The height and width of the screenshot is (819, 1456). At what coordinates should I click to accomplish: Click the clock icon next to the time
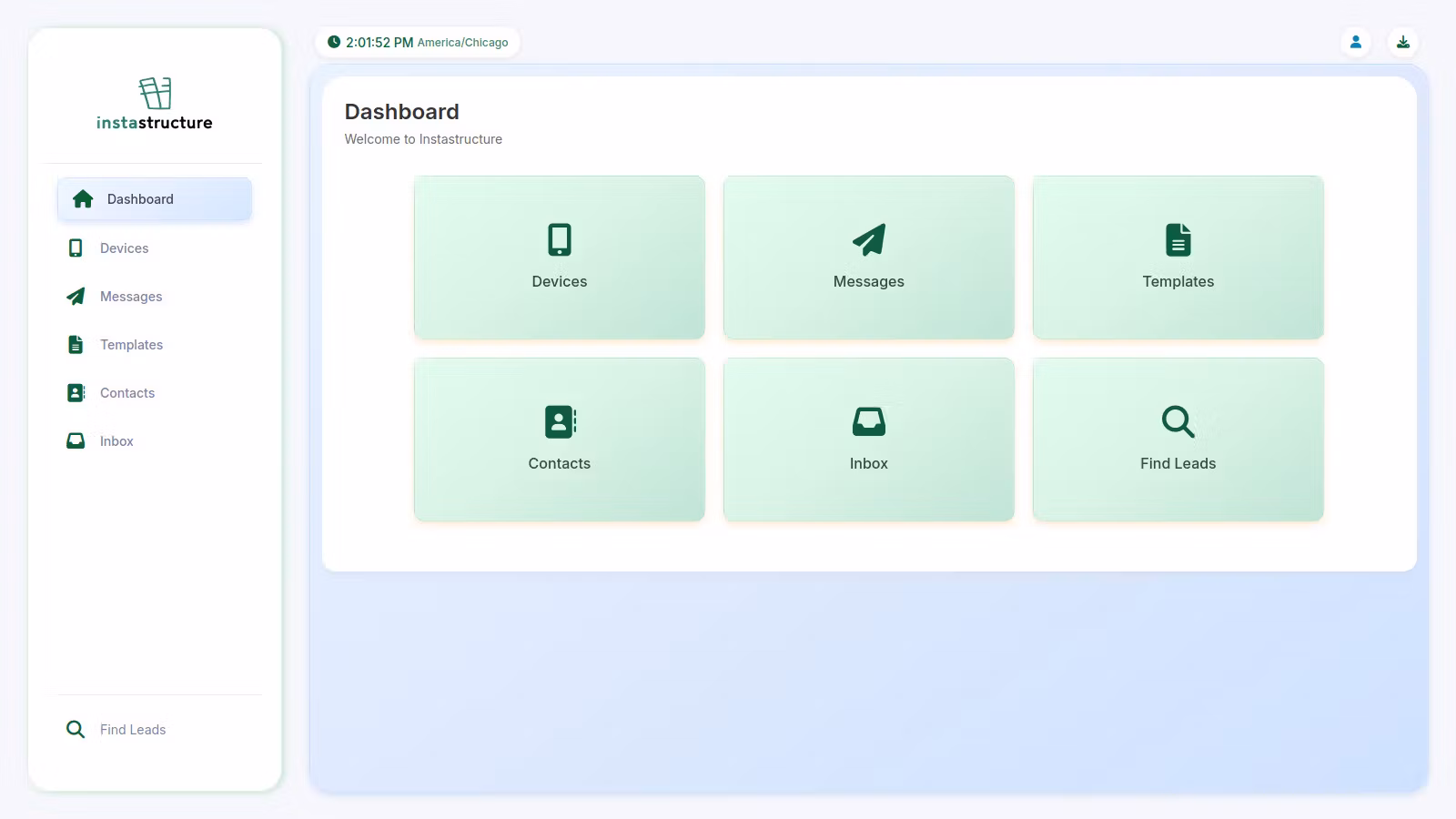click(x=334, y=42)
